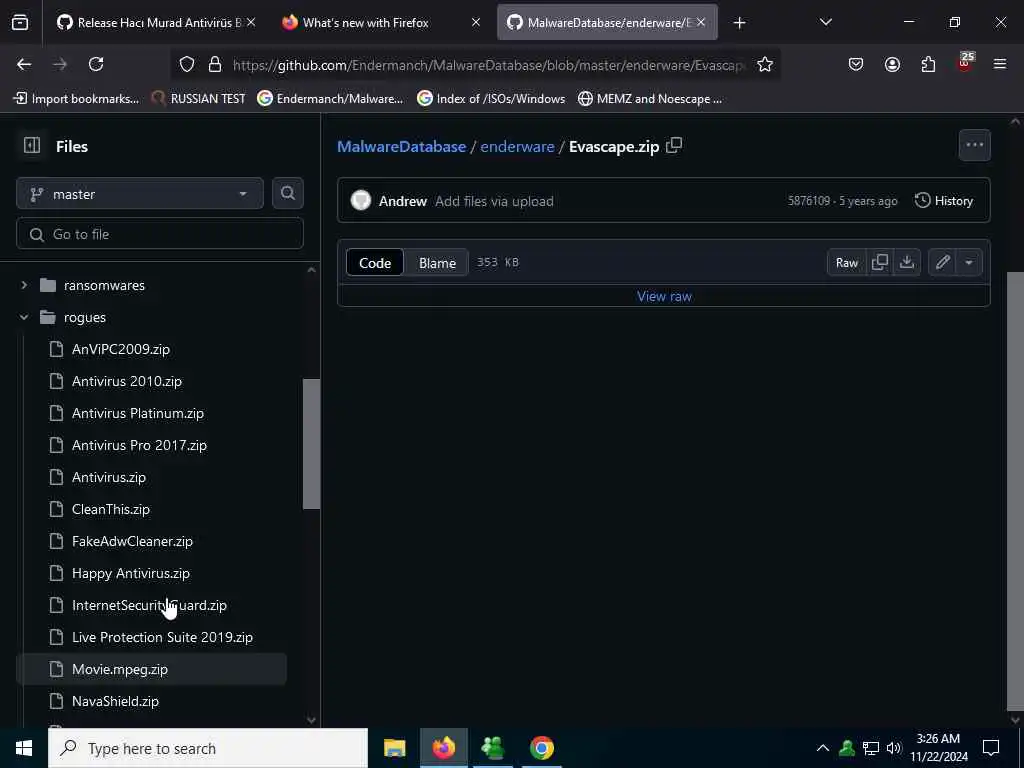Click the Raw button
Viewport: 1024px width, 768px height.
pos(846,262)
